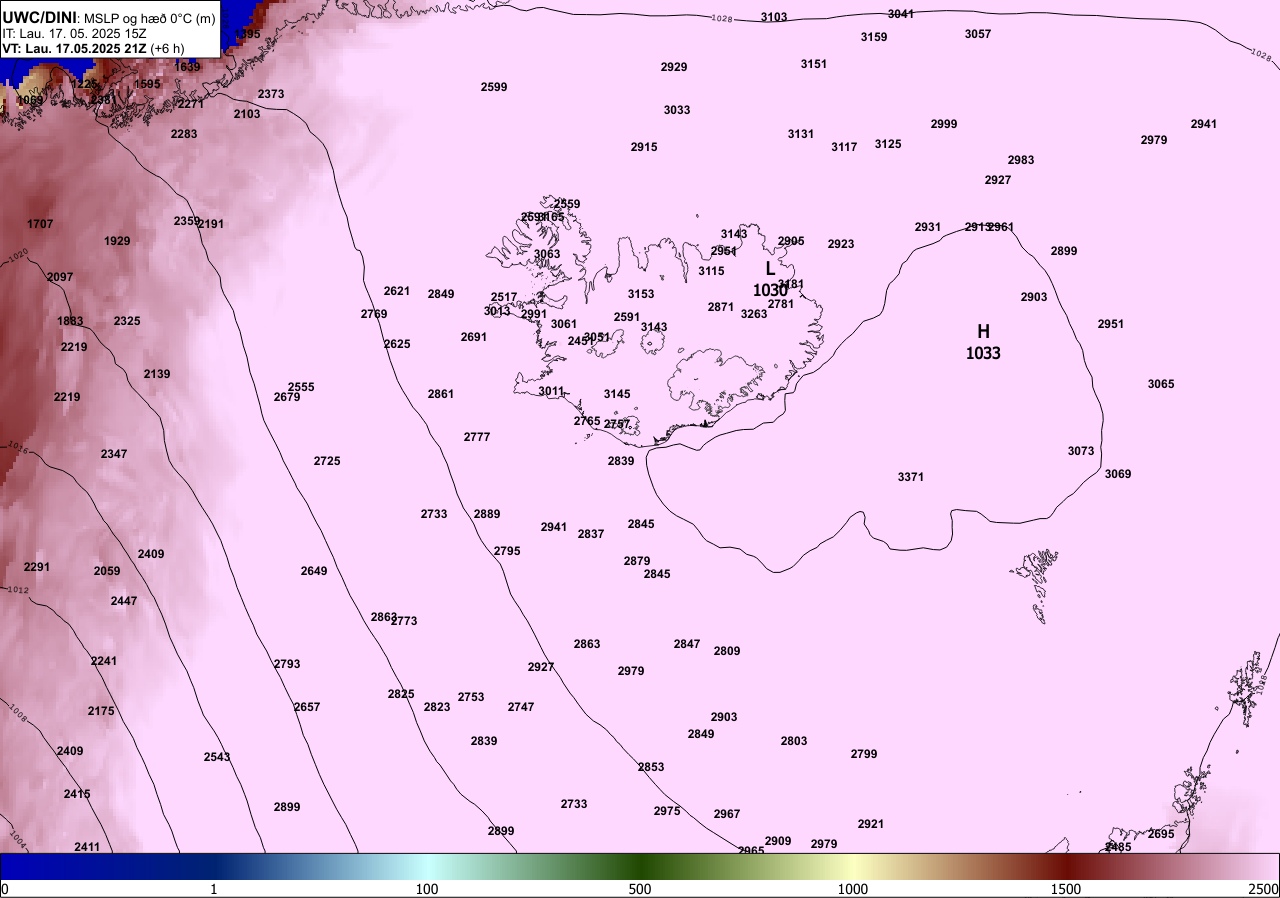Click the 2097 value over Greenland

(61, 277)
